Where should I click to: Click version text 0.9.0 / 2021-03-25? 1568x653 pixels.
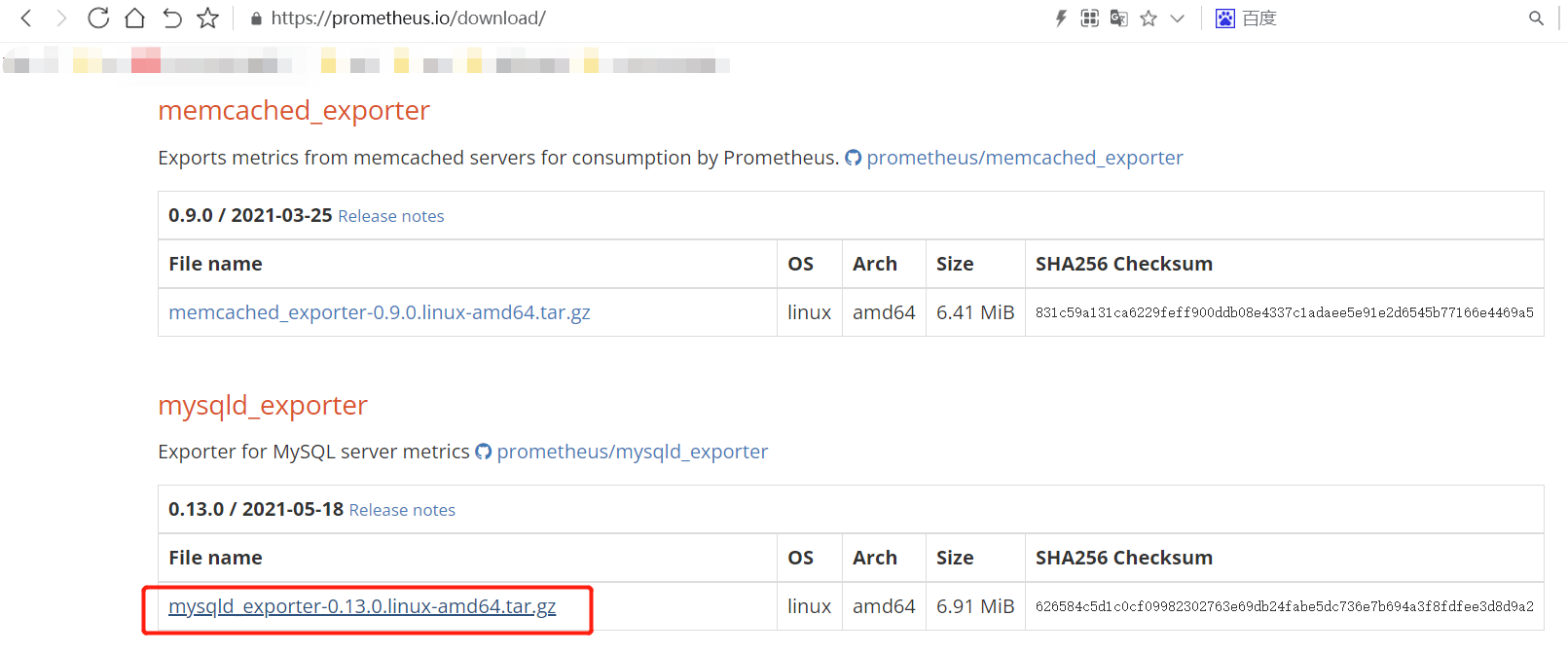coord(250,215)
